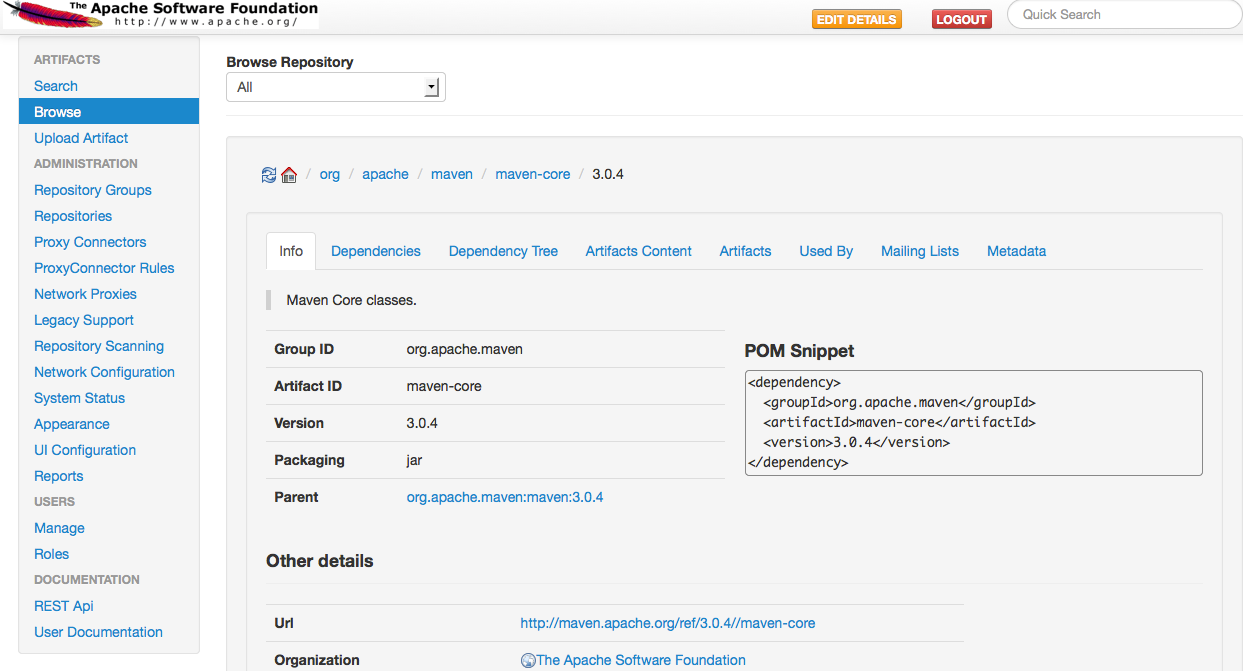The image size is (1243, 671).
Task: Open ProxyConnector Rules
Action: [x=104, y=268]
